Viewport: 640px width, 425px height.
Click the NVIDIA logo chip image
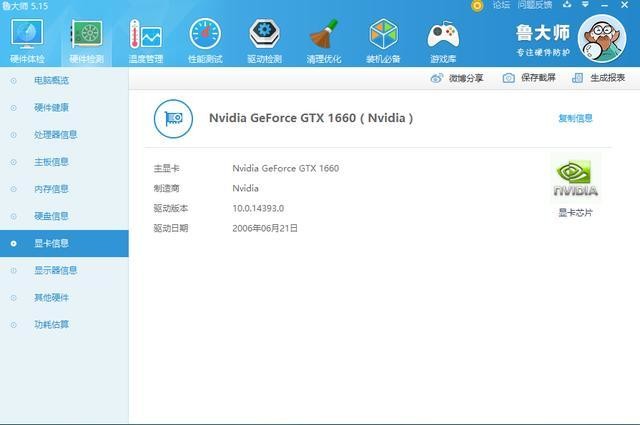[576, 178]
